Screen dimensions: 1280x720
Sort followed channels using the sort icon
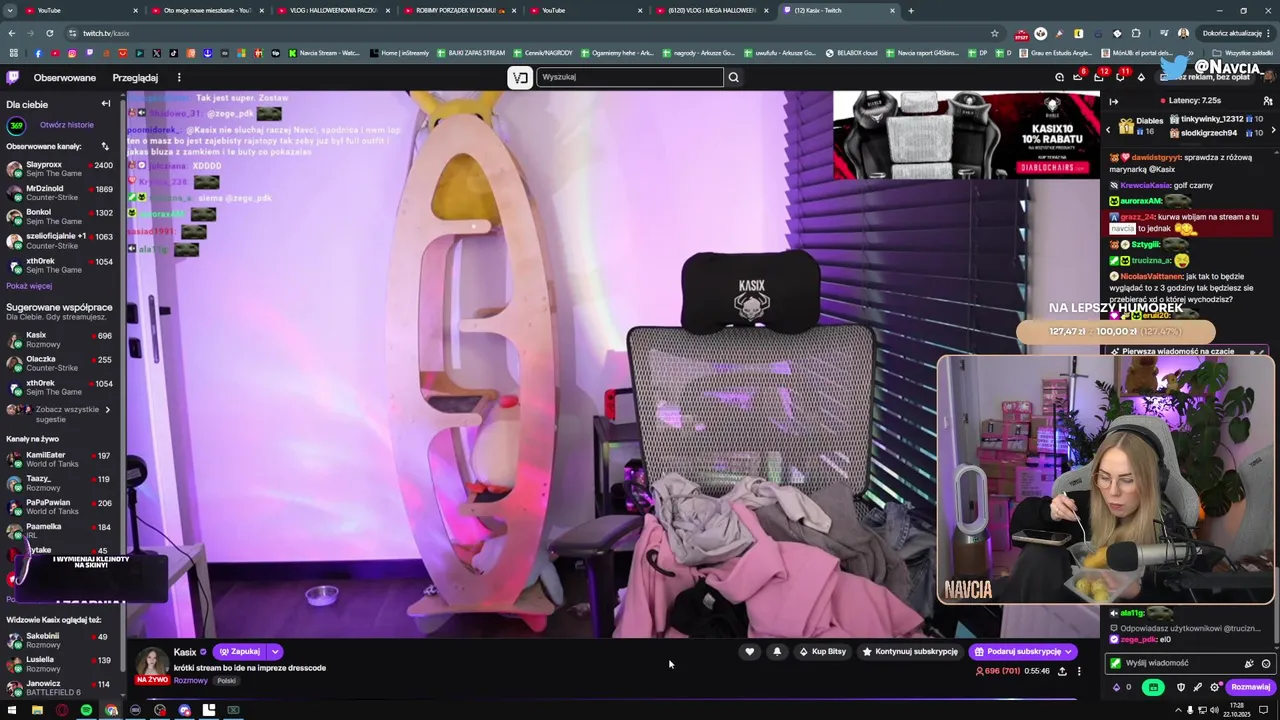(105, 146)
